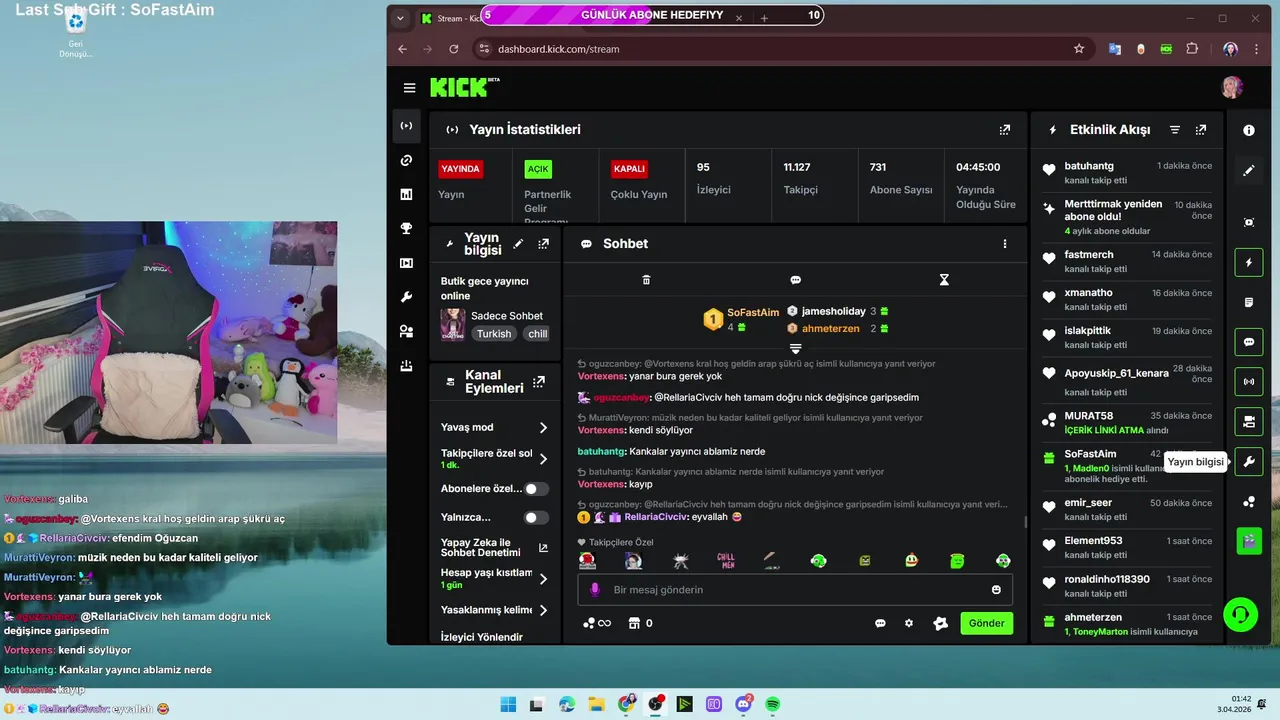This screenshot has width=1280, height=720.
Task: Open the emoji picker smiley in message box
Action: click(996, 590)
